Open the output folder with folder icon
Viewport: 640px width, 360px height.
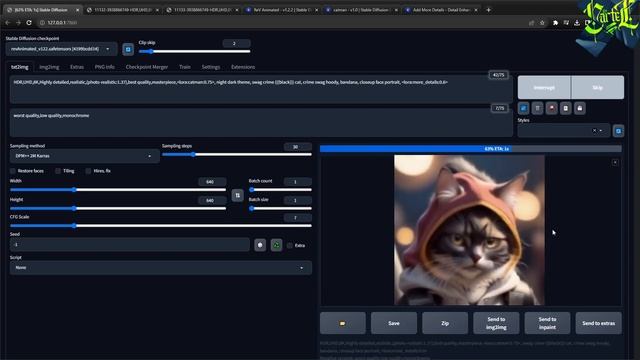[x=342, y=323]
